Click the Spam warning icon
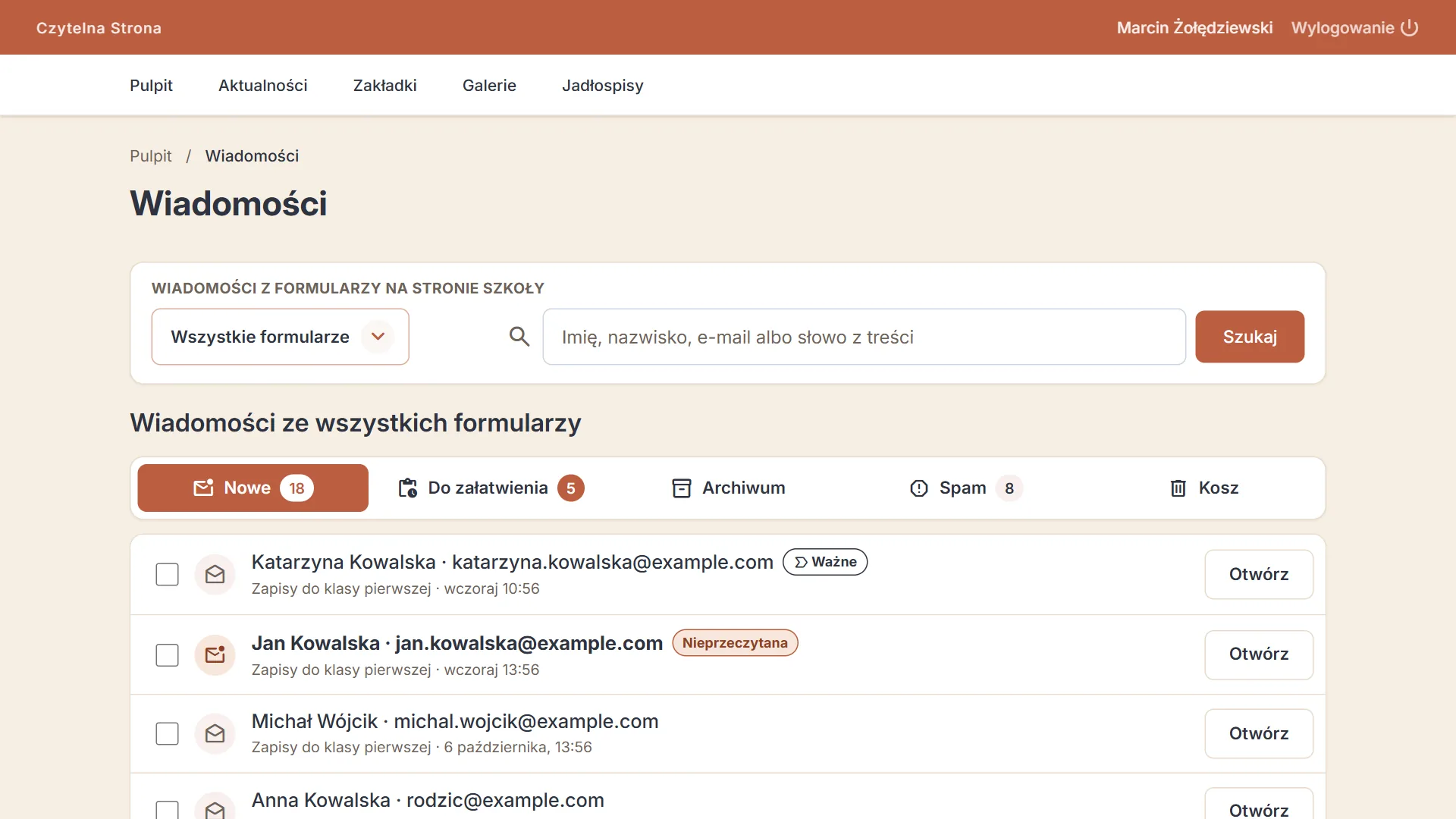 (x=919, y=488)
